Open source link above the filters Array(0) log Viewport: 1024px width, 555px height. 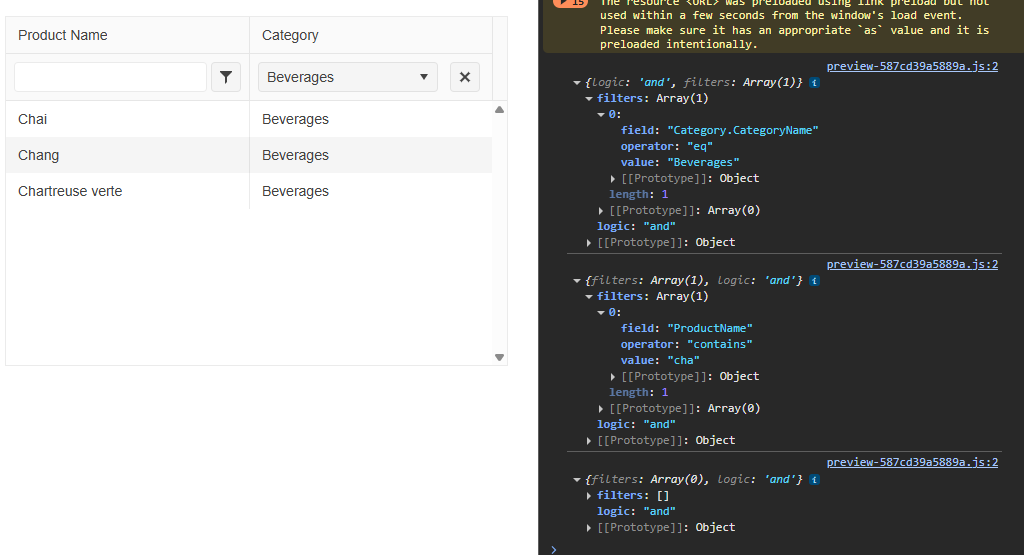point(912,462)
